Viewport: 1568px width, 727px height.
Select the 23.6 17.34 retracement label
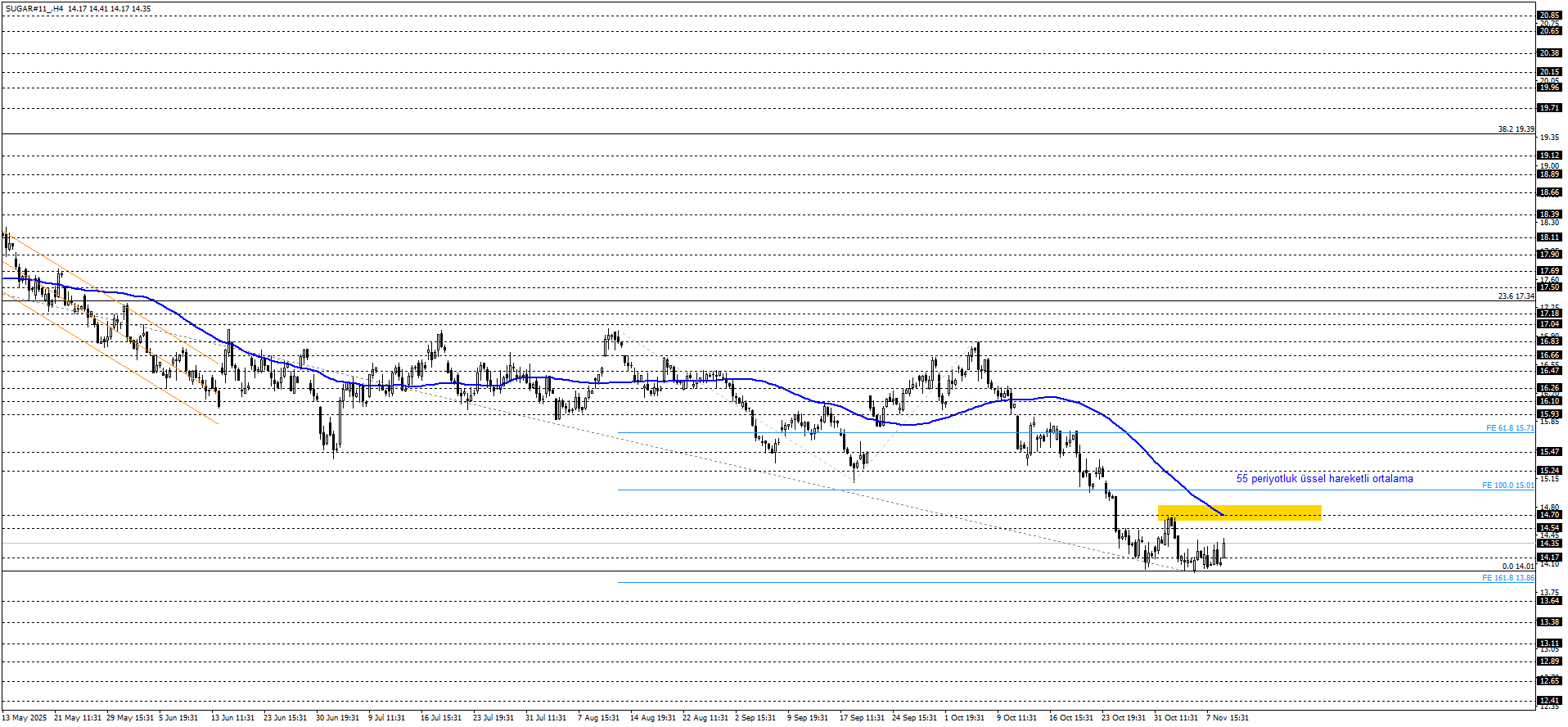pyautogui.click(x=1516, y=296)
